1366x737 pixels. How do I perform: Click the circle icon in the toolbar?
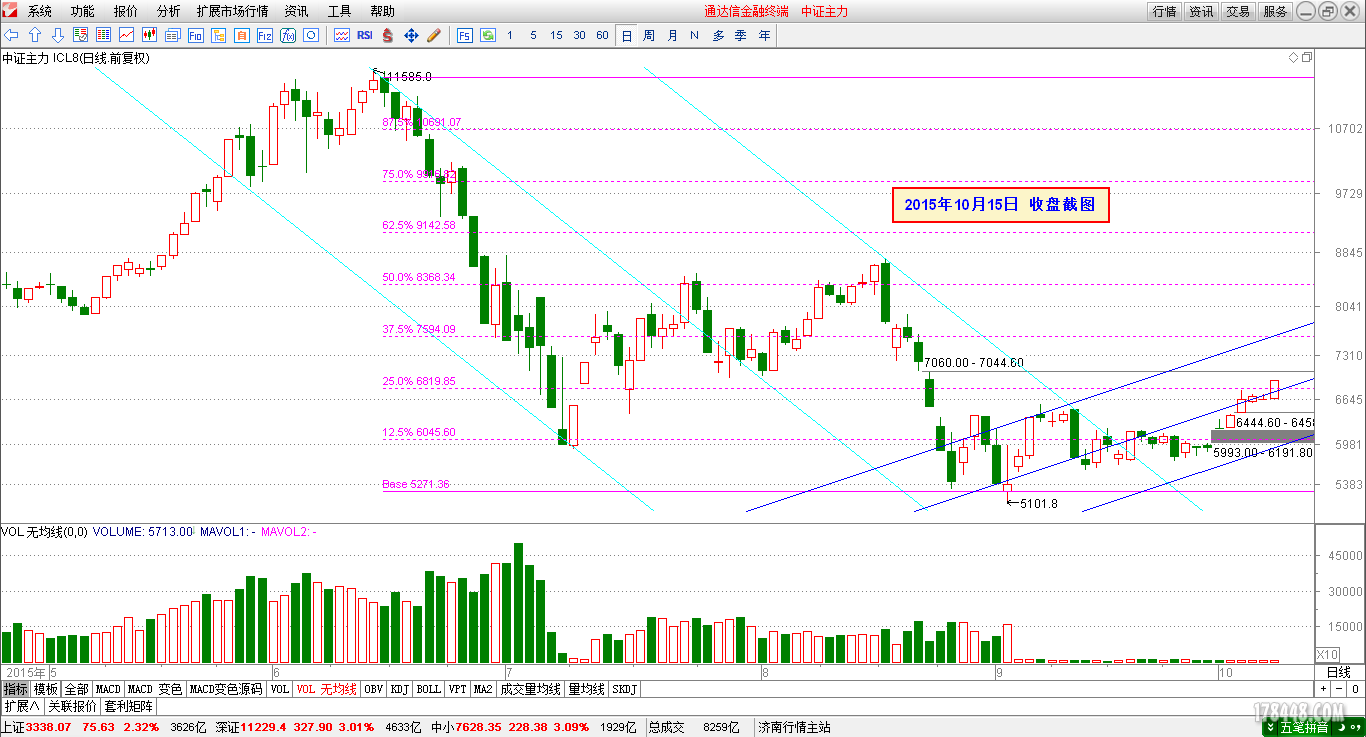click(311, 35)
